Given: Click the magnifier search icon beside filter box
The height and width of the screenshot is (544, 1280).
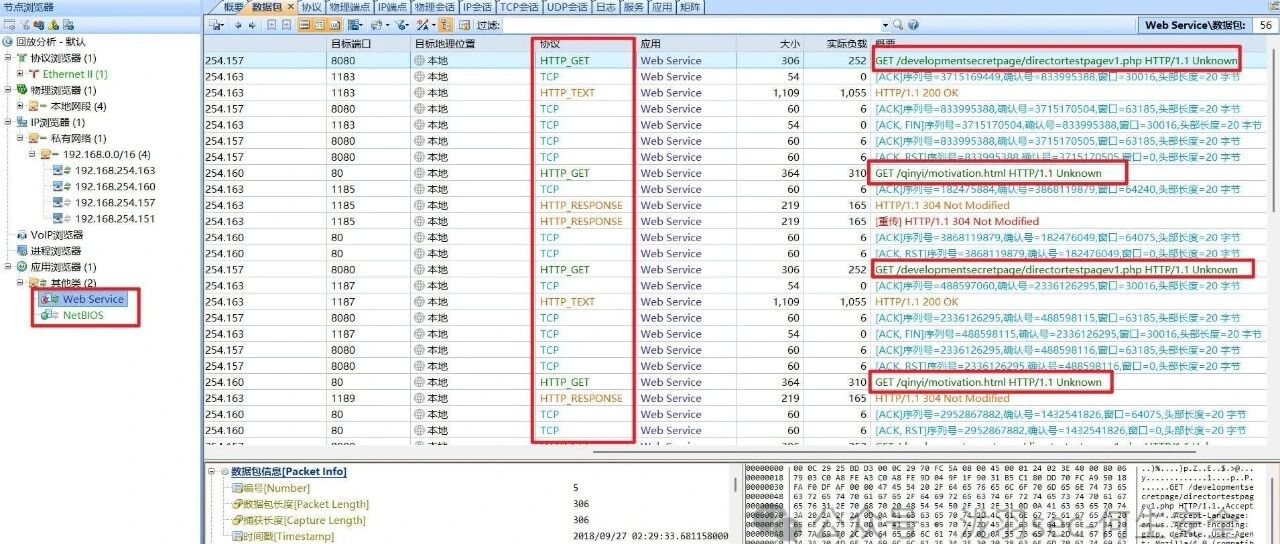Looking at the screenshot, I should [x=899, y=25].
